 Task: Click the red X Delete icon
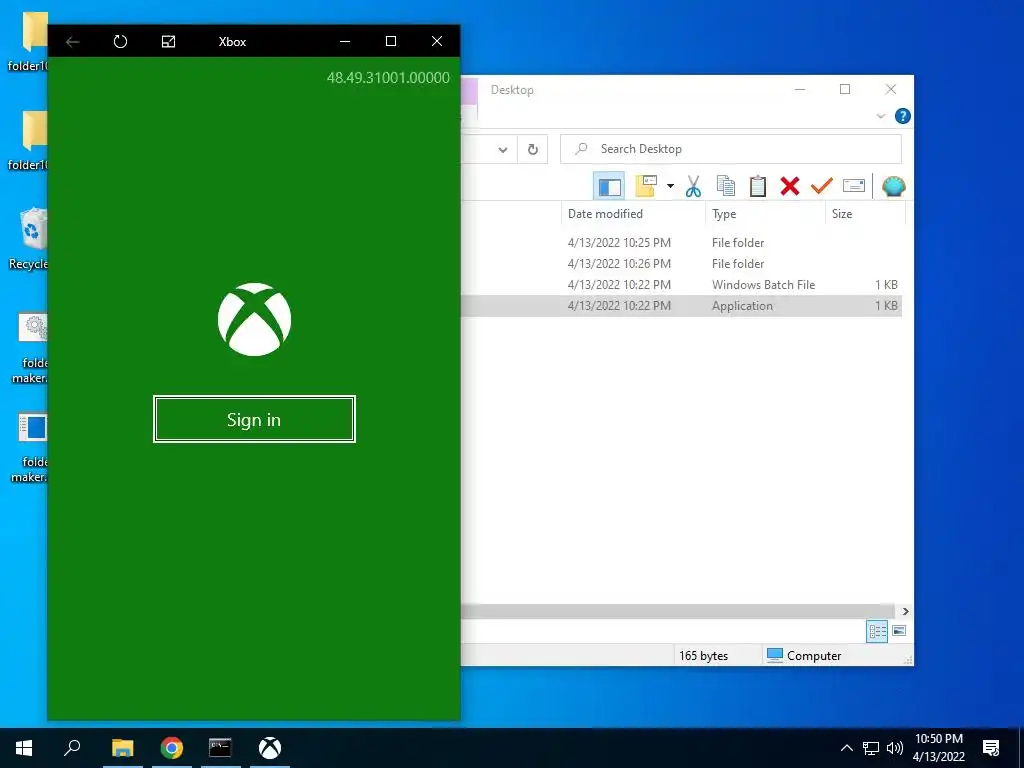tap(790, 186)
